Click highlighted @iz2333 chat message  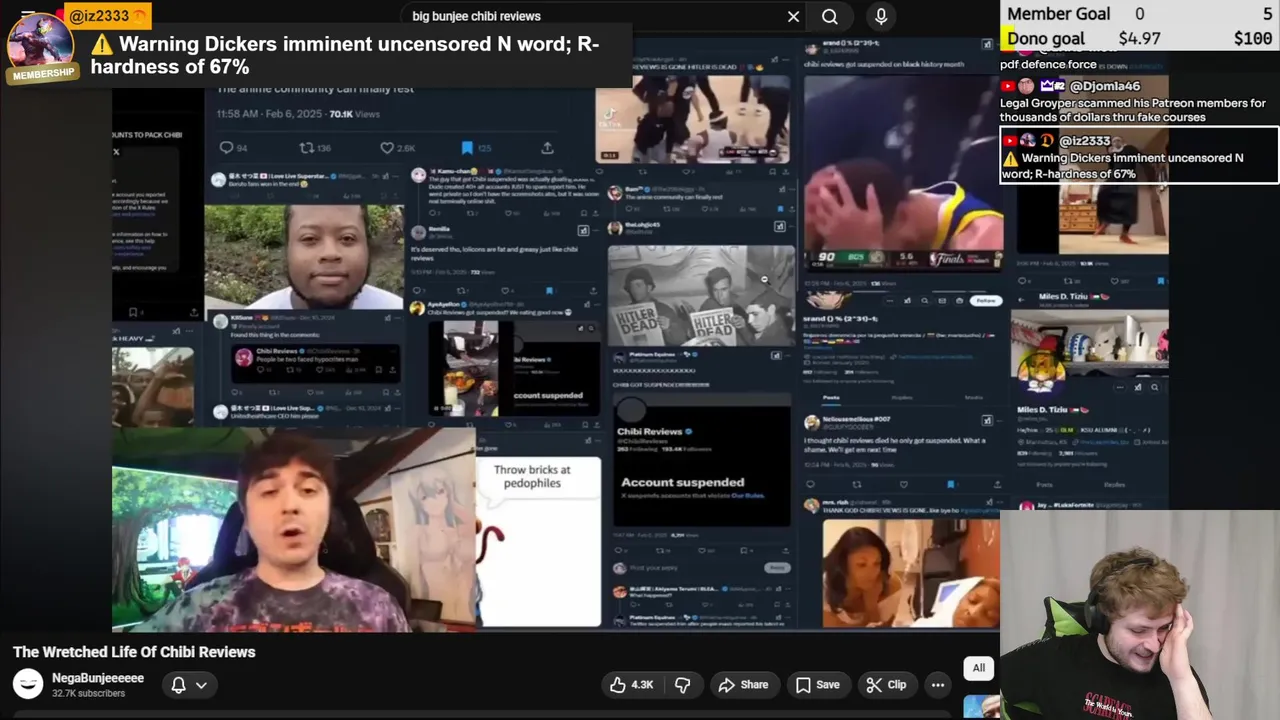click(x=1139, y=156)
